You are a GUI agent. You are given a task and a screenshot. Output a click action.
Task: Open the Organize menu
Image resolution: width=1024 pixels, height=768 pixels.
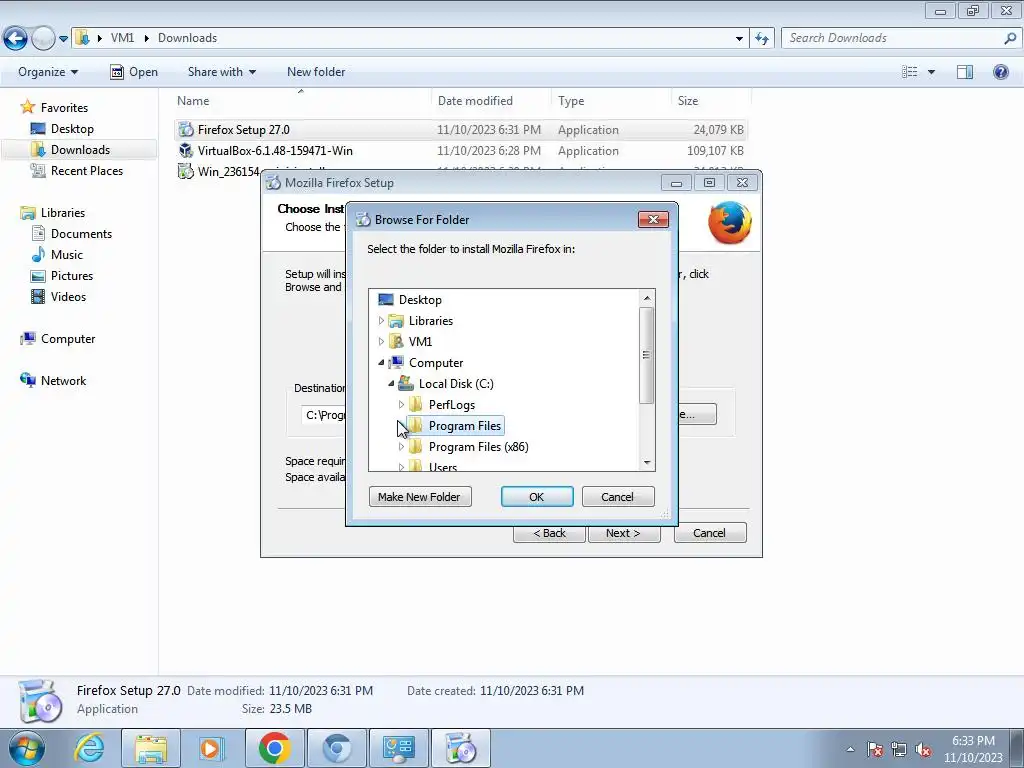click(x=48, y=72)
